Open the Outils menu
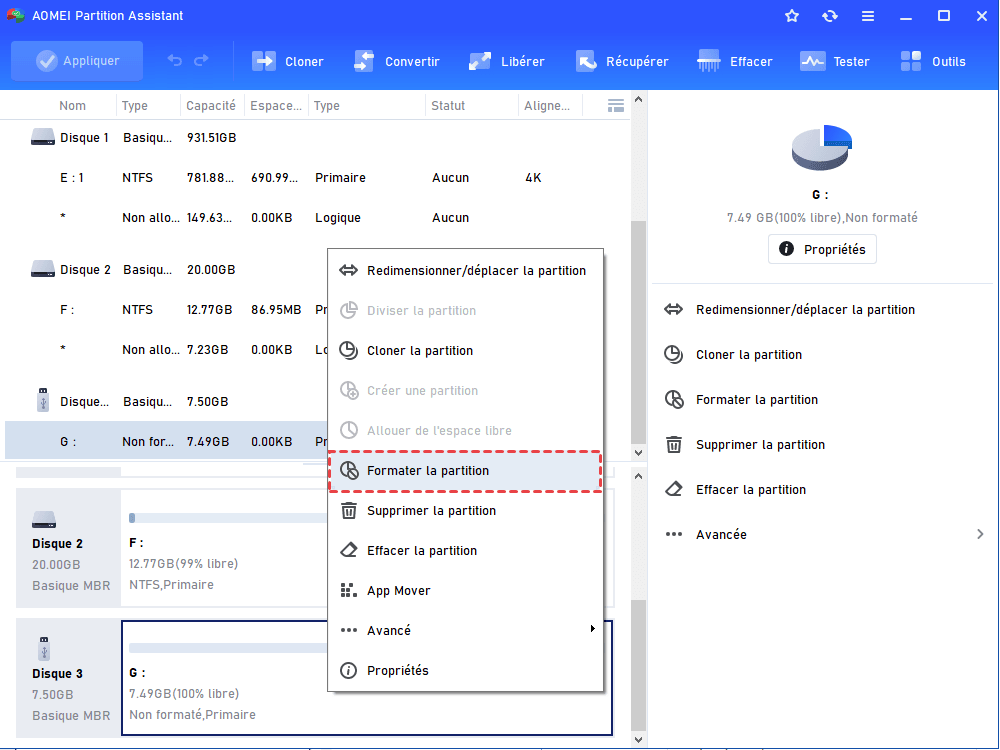 tap(933, 61)
